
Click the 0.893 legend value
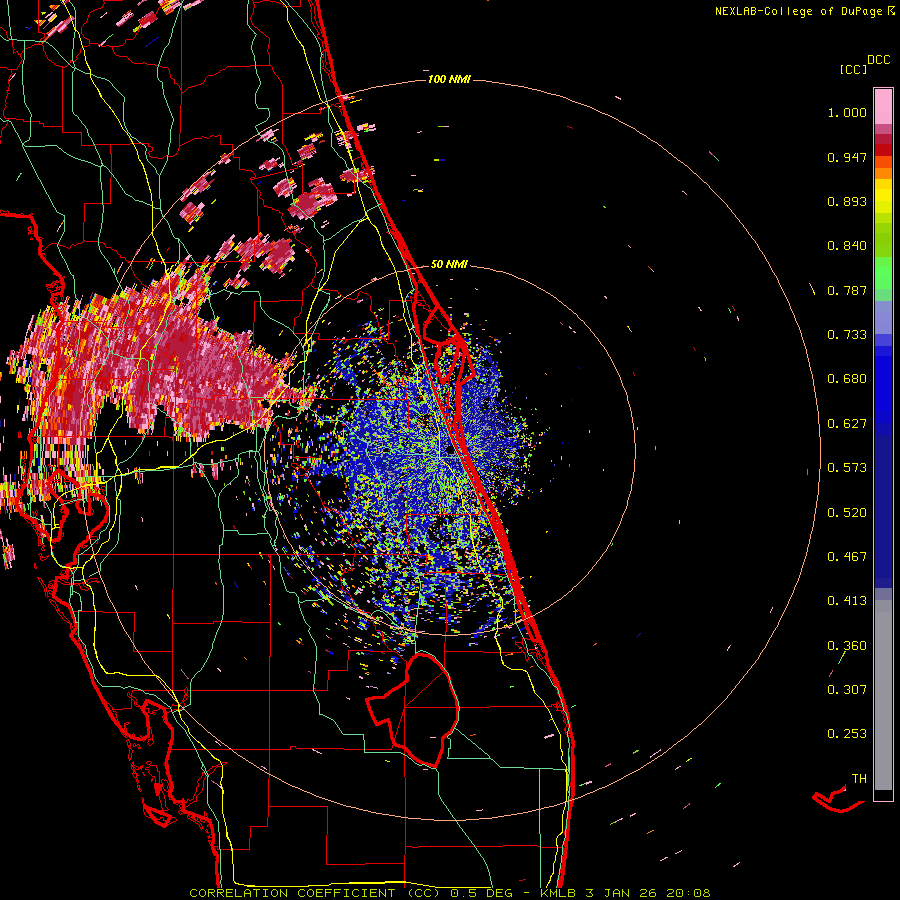click(847, 201)
